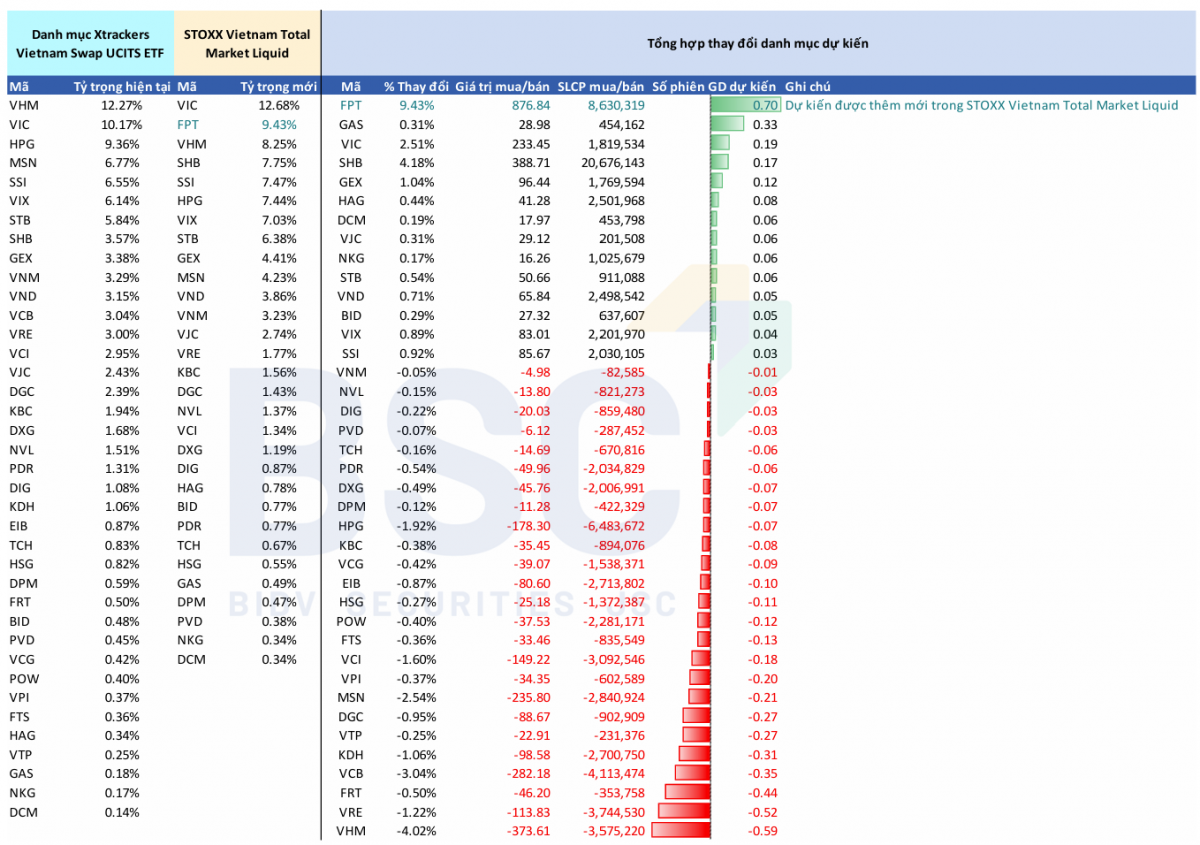Click VIC's current weight "10.17%"
1200x845 pixels.
click(x=122, y=124)
